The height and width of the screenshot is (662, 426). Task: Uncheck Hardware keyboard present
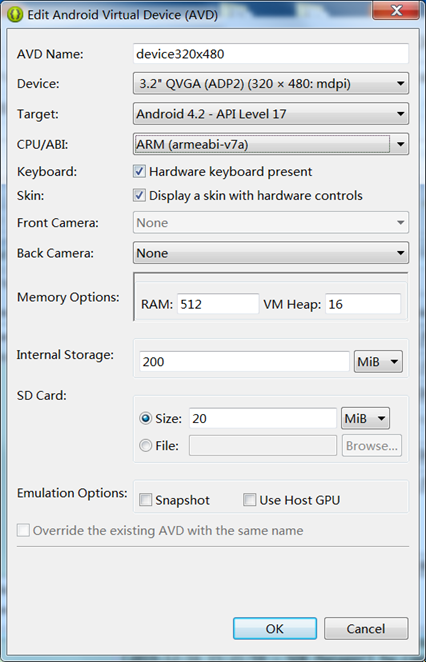point(139,171)
